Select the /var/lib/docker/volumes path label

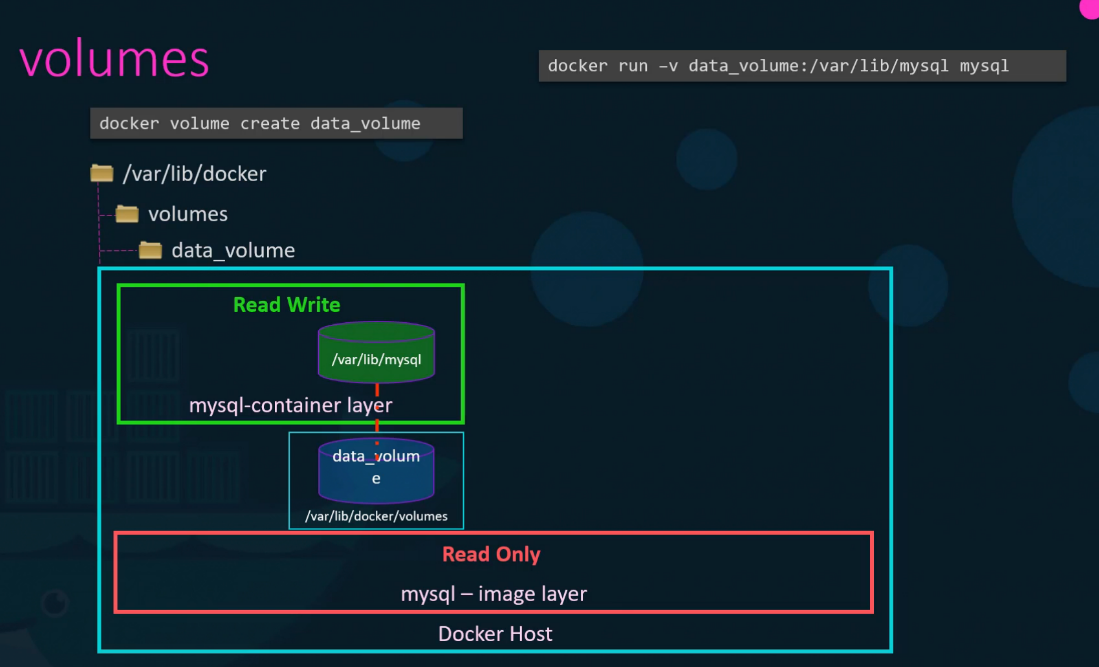(375, 517)
